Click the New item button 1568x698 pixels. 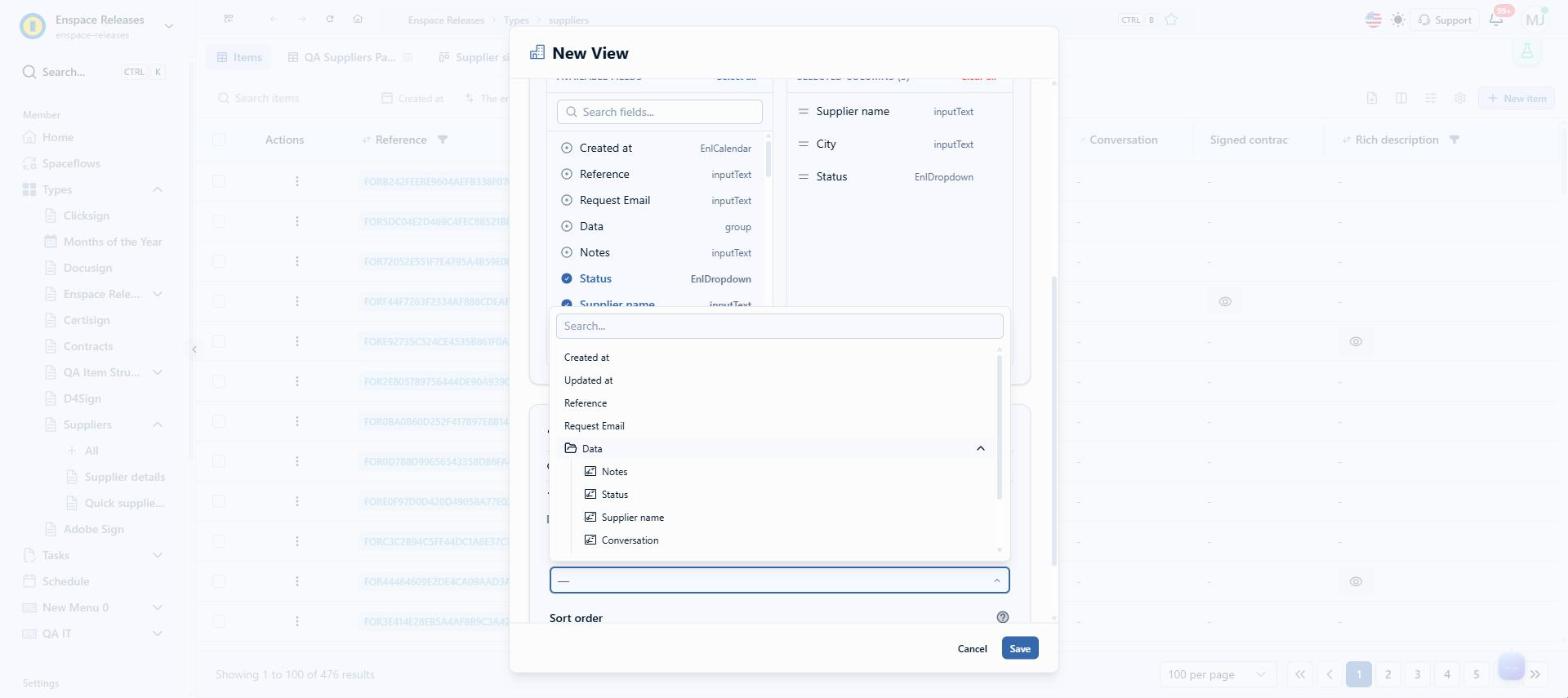coord(1517,98)
